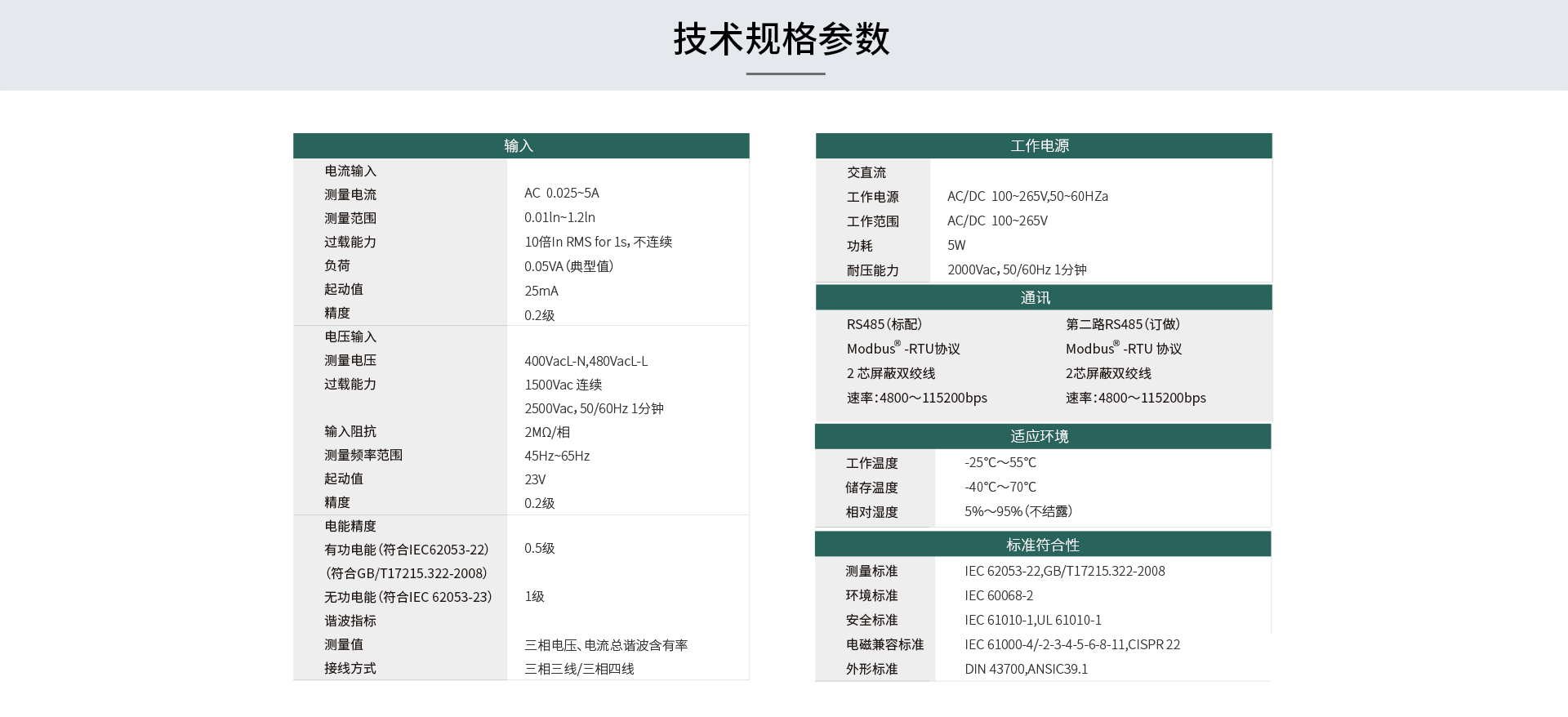Select the 输入 table header
This screenshot has height=717, width=1568.
click(x=521, y=145)
